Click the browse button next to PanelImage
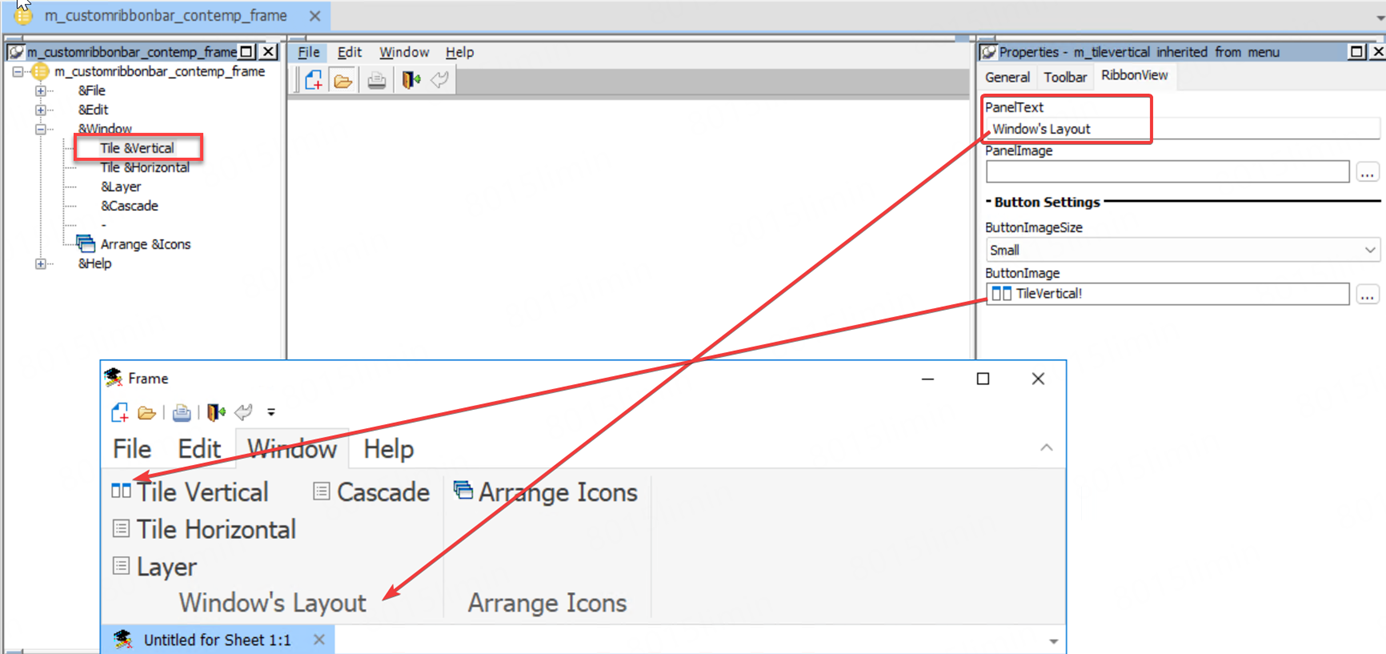The image size is (1386, 654). 1367,172
